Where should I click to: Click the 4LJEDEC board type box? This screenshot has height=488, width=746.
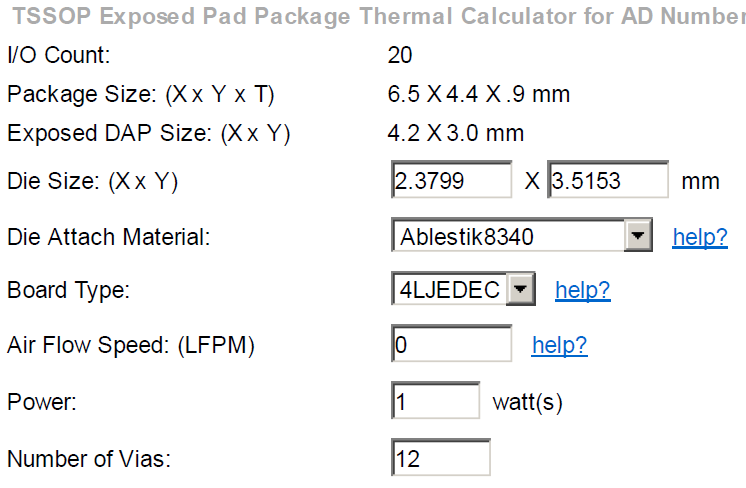(x=463, y=289)
